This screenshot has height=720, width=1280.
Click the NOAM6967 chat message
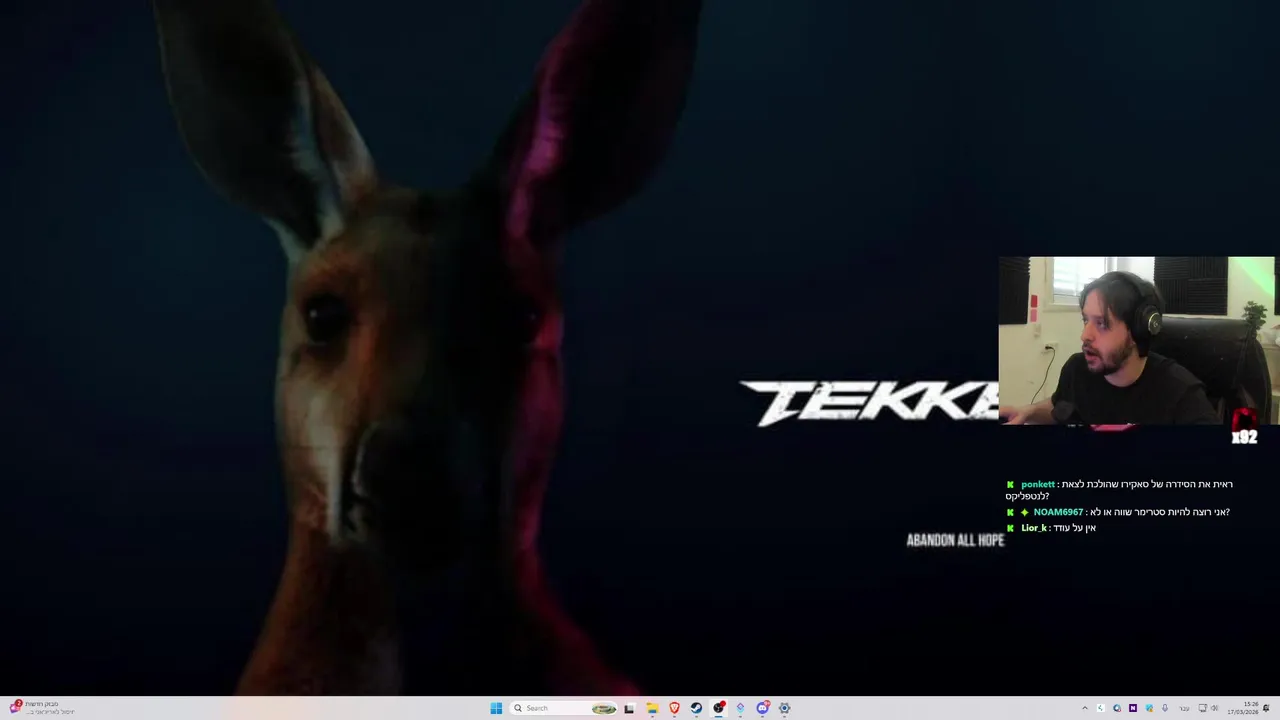coord(1118,512)
